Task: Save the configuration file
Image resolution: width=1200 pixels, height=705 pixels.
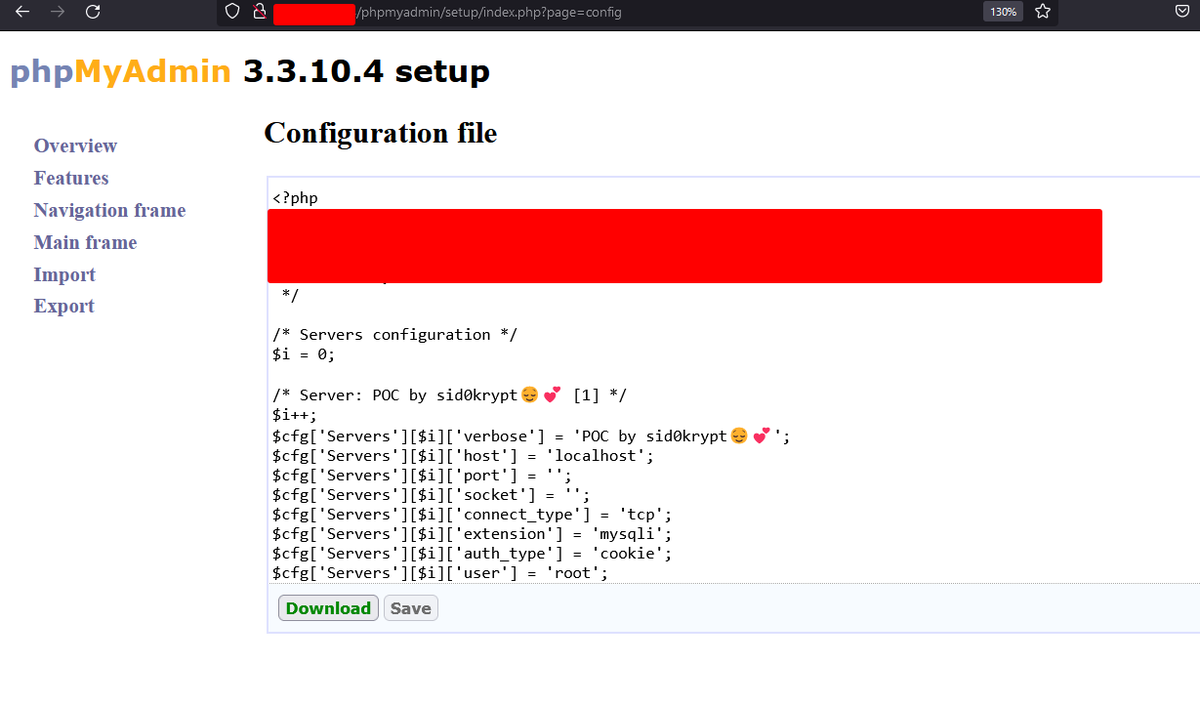Action: click(410, 608)
